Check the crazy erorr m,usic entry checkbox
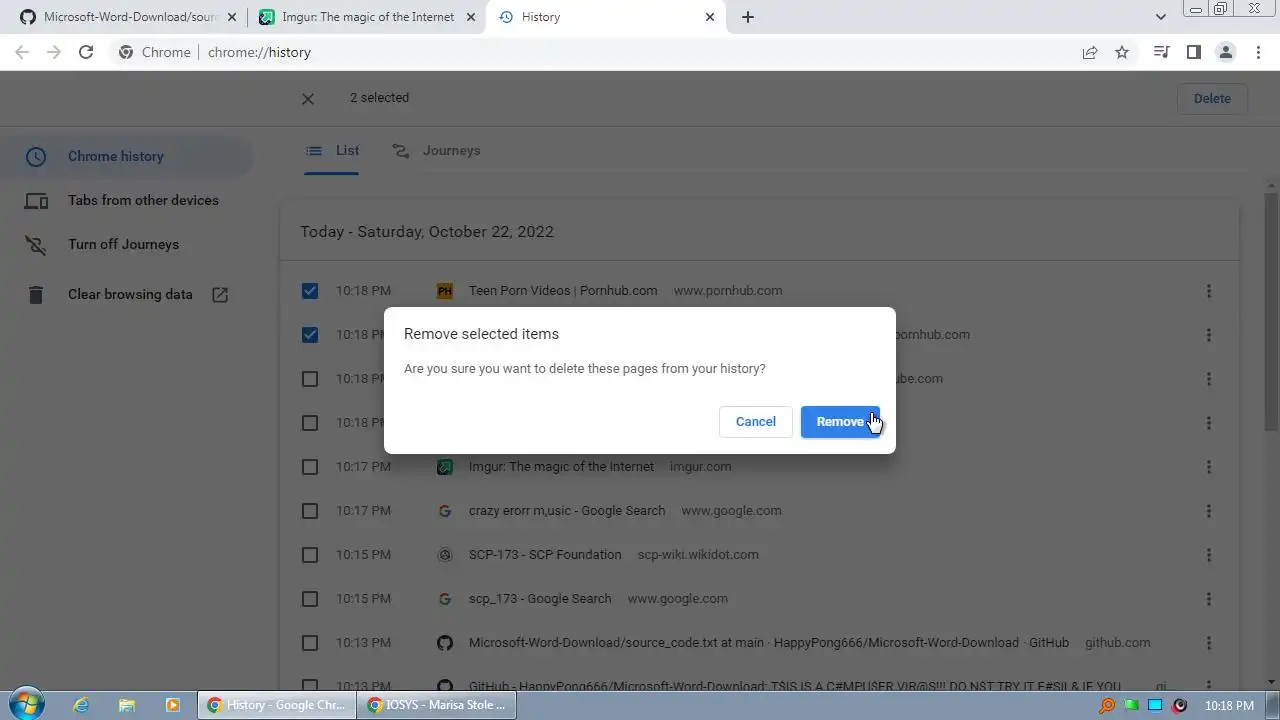 pos(310,511)
